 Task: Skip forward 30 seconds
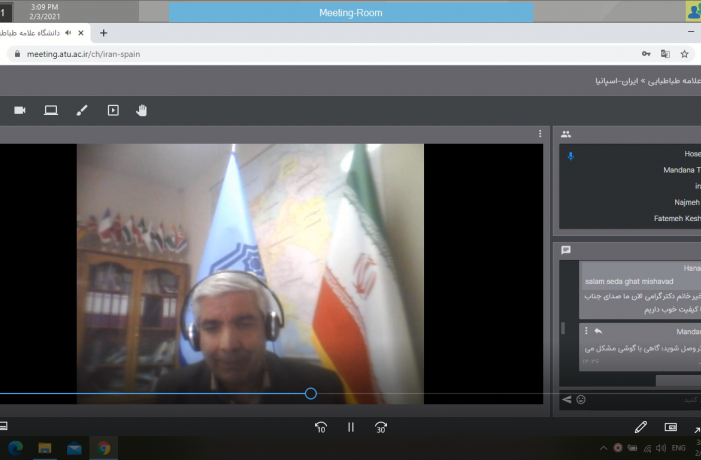381,427
